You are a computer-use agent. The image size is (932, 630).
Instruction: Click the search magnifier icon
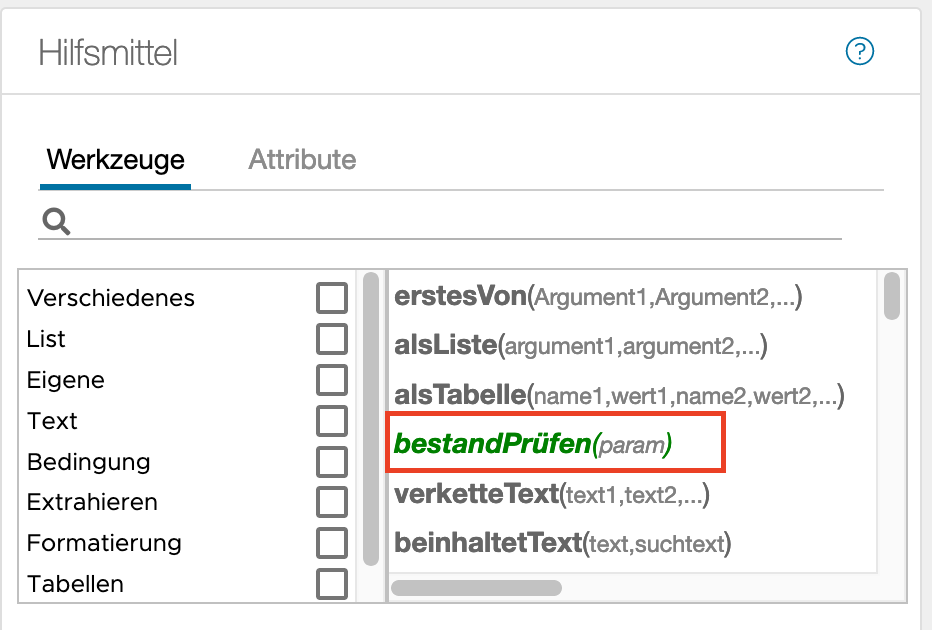56,221
